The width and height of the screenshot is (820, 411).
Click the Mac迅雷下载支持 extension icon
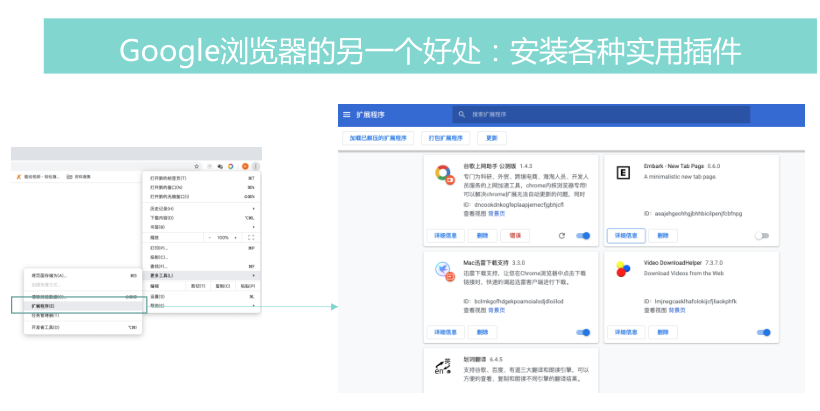(444, 269)
